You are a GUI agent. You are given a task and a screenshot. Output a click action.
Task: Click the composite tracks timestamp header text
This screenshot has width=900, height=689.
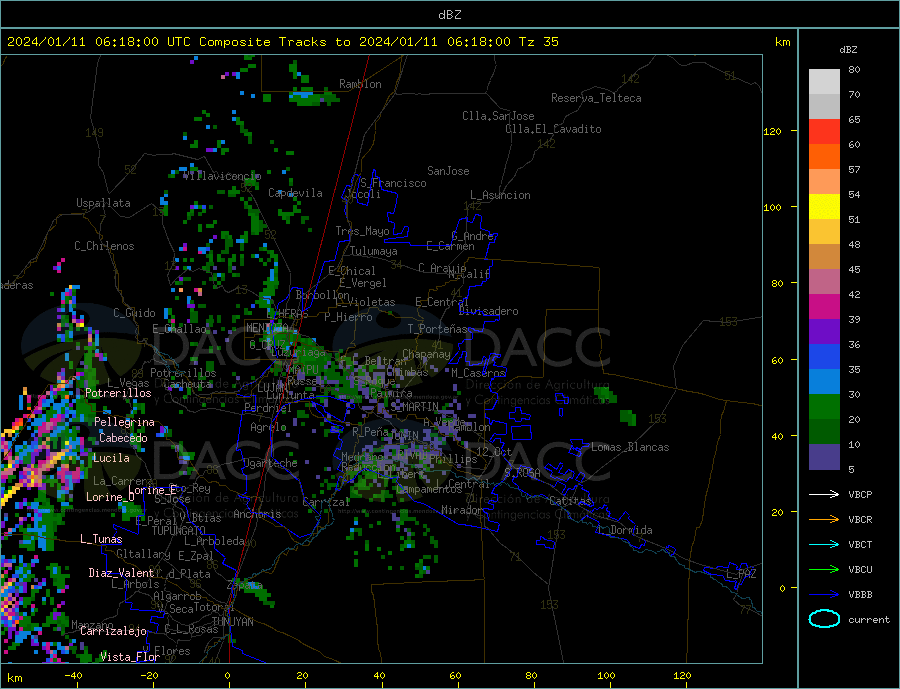coord(282,42)
